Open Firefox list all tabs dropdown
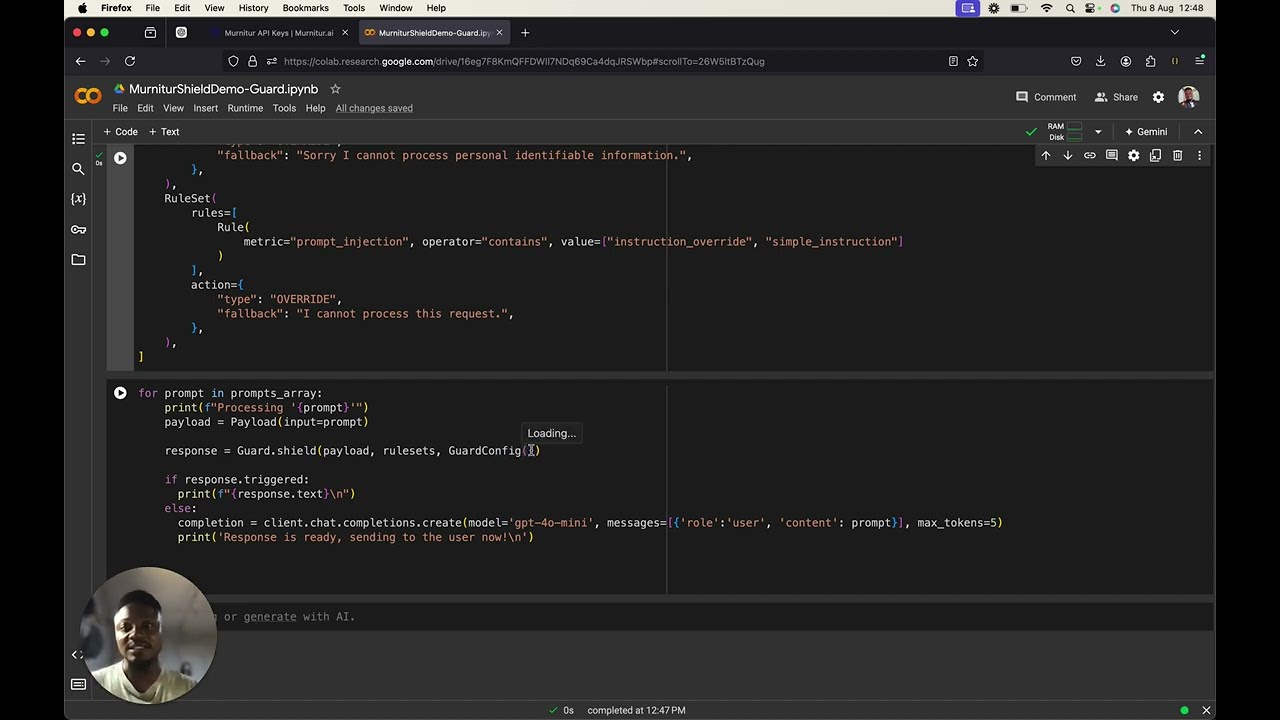Image resolution: width=1280 pixels, height=720 pixels. 1175,33
